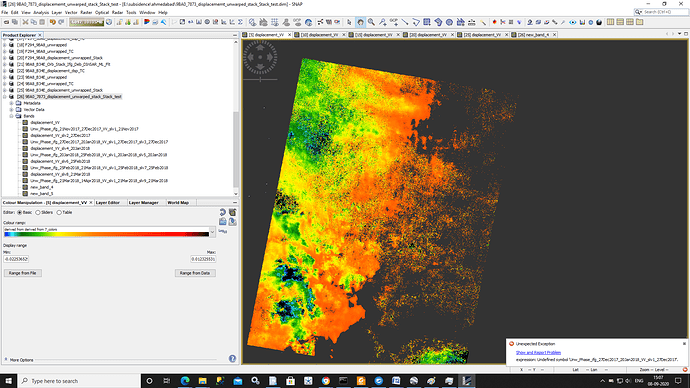The height and width of the screenshot is (388, 690).
Task: Select the GCP placing tool
Action: point(394,22)
